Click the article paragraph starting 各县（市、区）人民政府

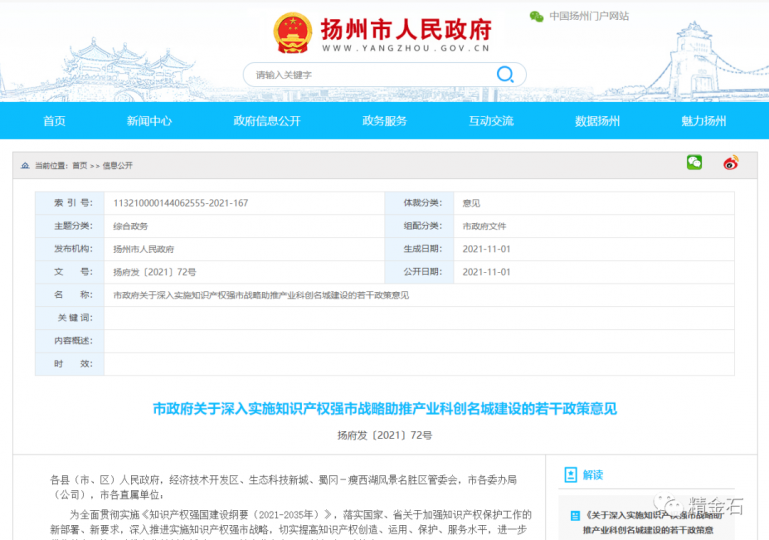[x=283, y=487]
